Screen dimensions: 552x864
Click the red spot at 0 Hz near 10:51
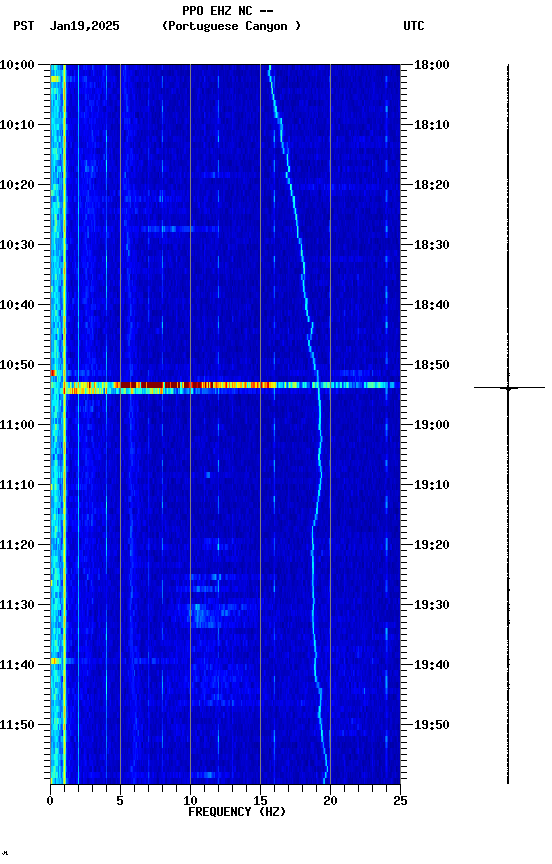53,374
